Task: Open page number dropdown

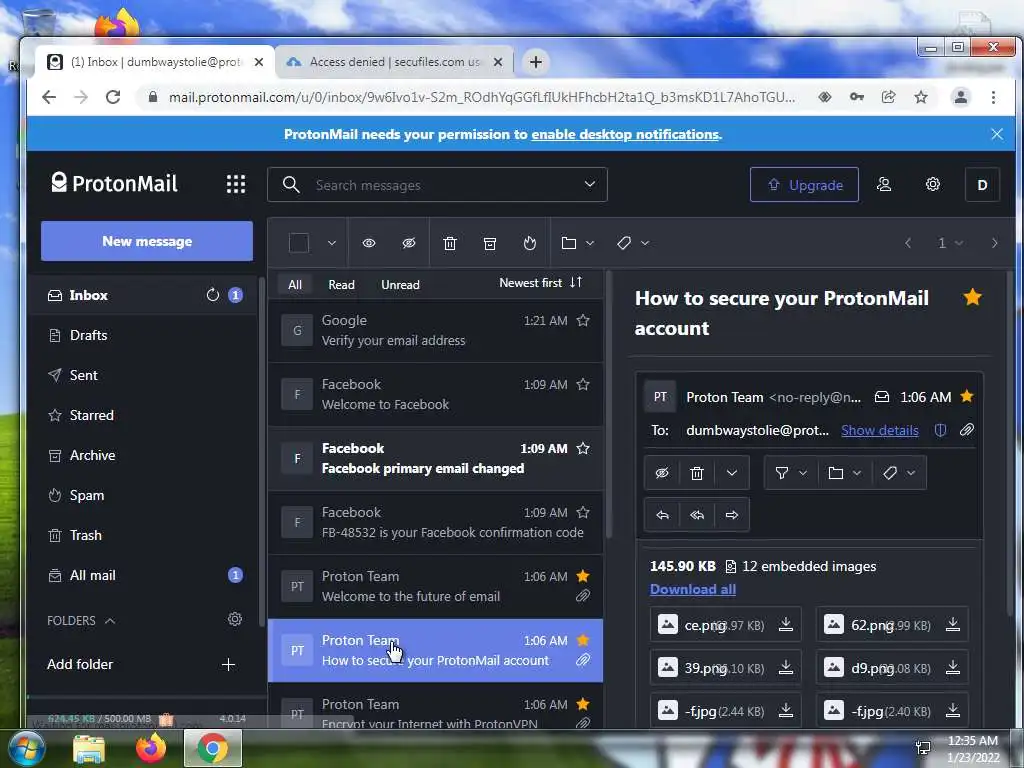Action: pyautogui.click(x=950, y=243)
